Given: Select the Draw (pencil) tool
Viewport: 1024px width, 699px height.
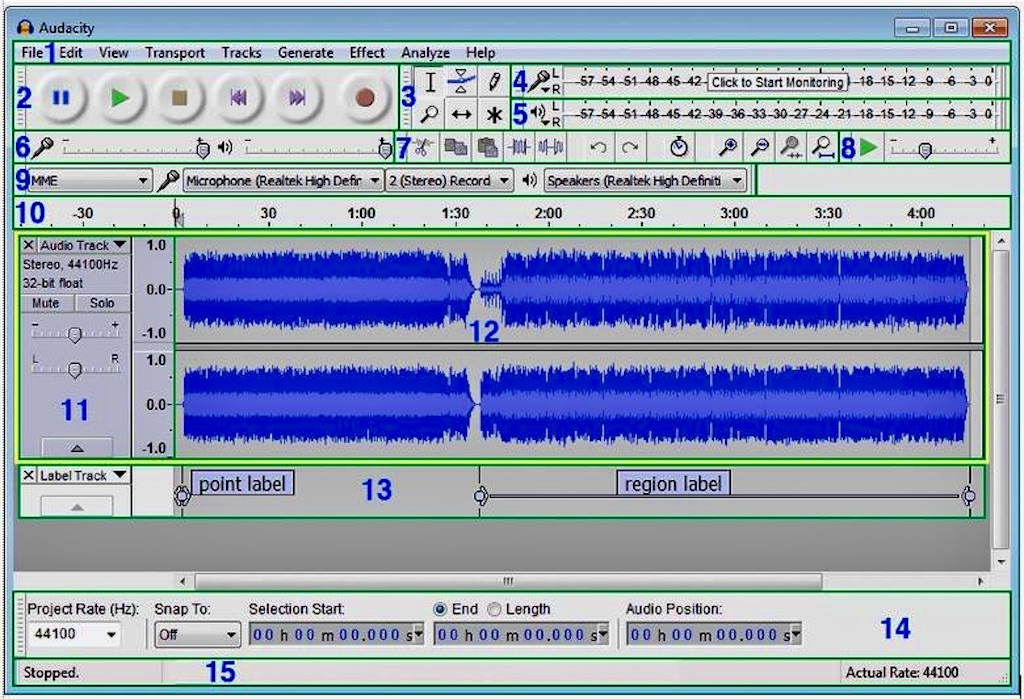Looking at the screenshot, I should click(x=493, y=82).
